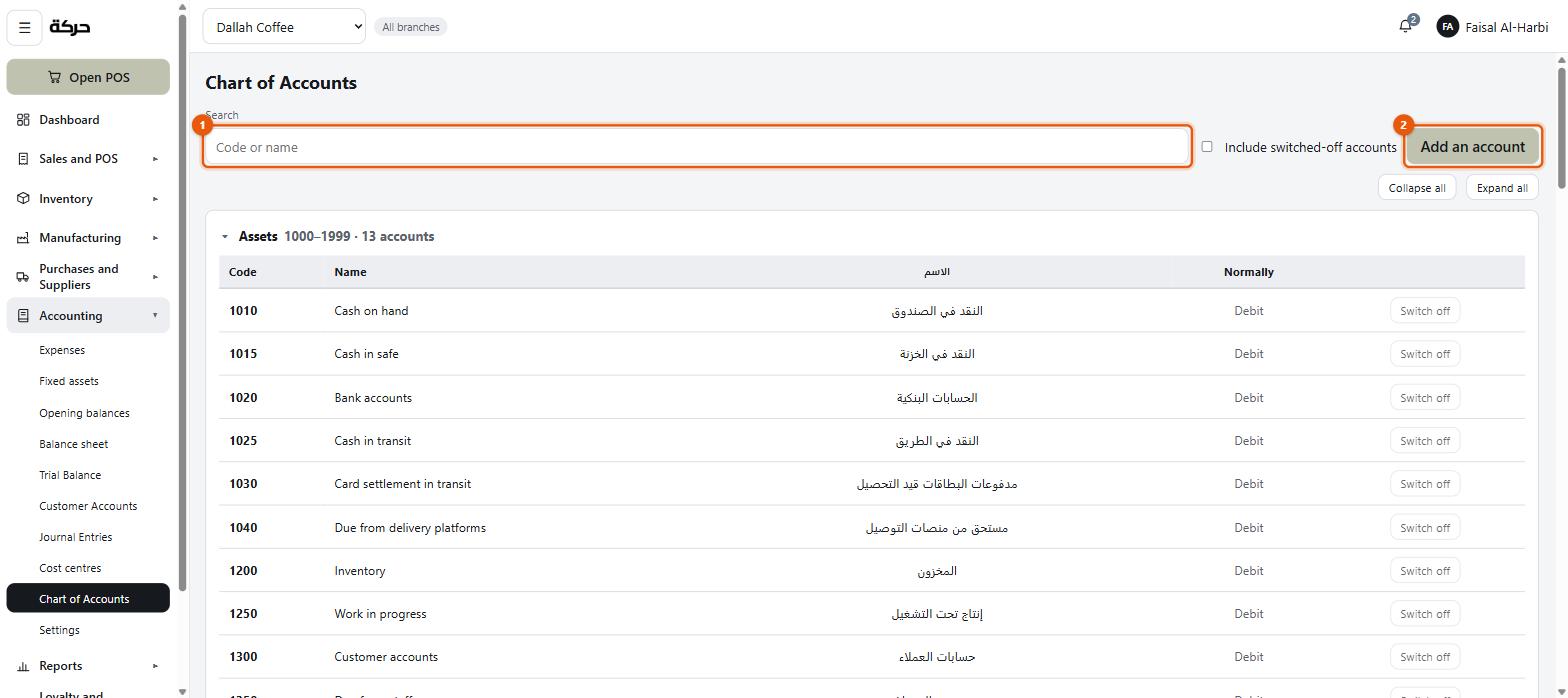The width and height of the screenshot is (1568, 698).
Task: Switch off the Customer accounts account
Action: point(1424,657)
